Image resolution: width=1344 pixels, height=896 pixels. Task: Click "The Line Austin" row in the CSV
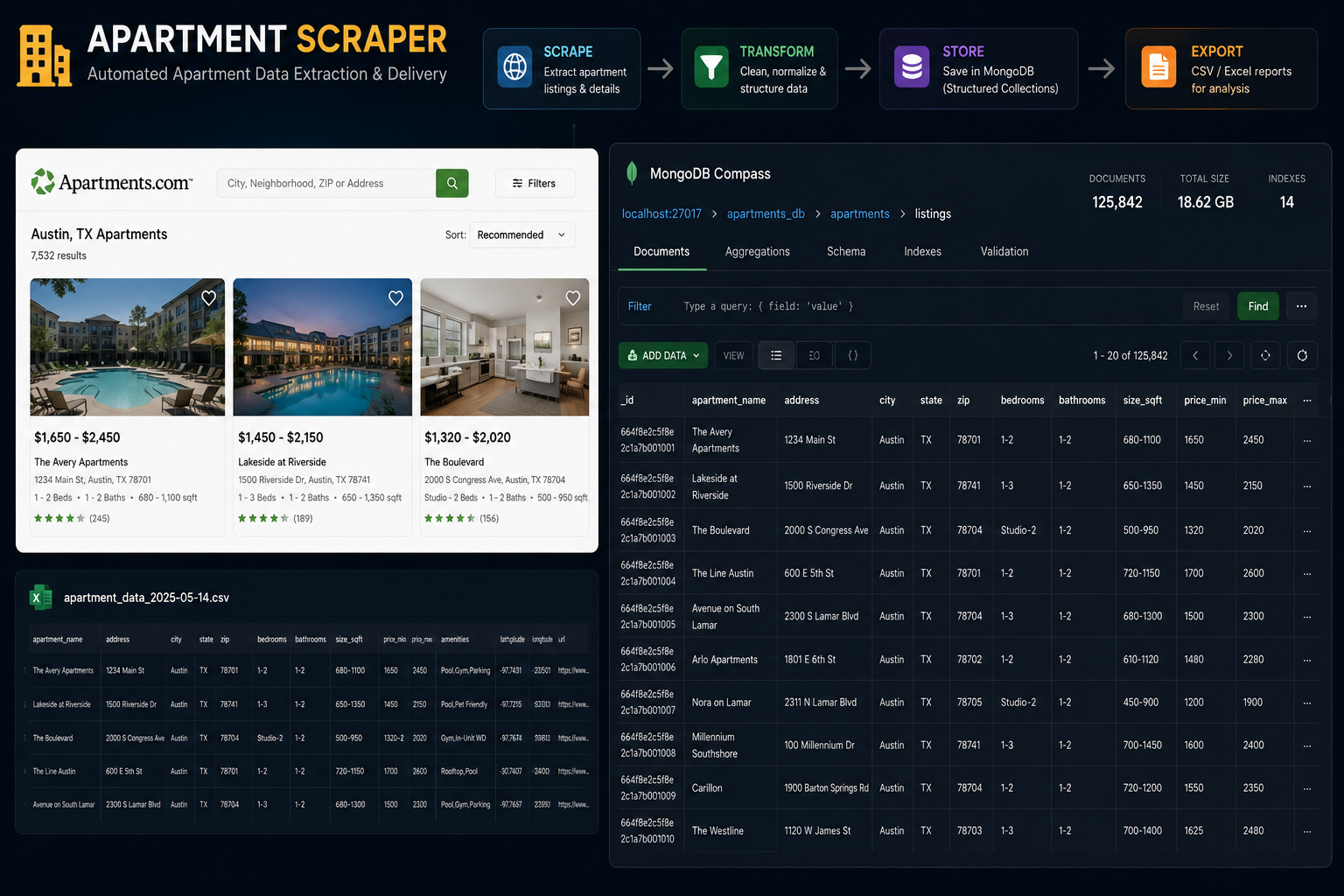point(311,772)
